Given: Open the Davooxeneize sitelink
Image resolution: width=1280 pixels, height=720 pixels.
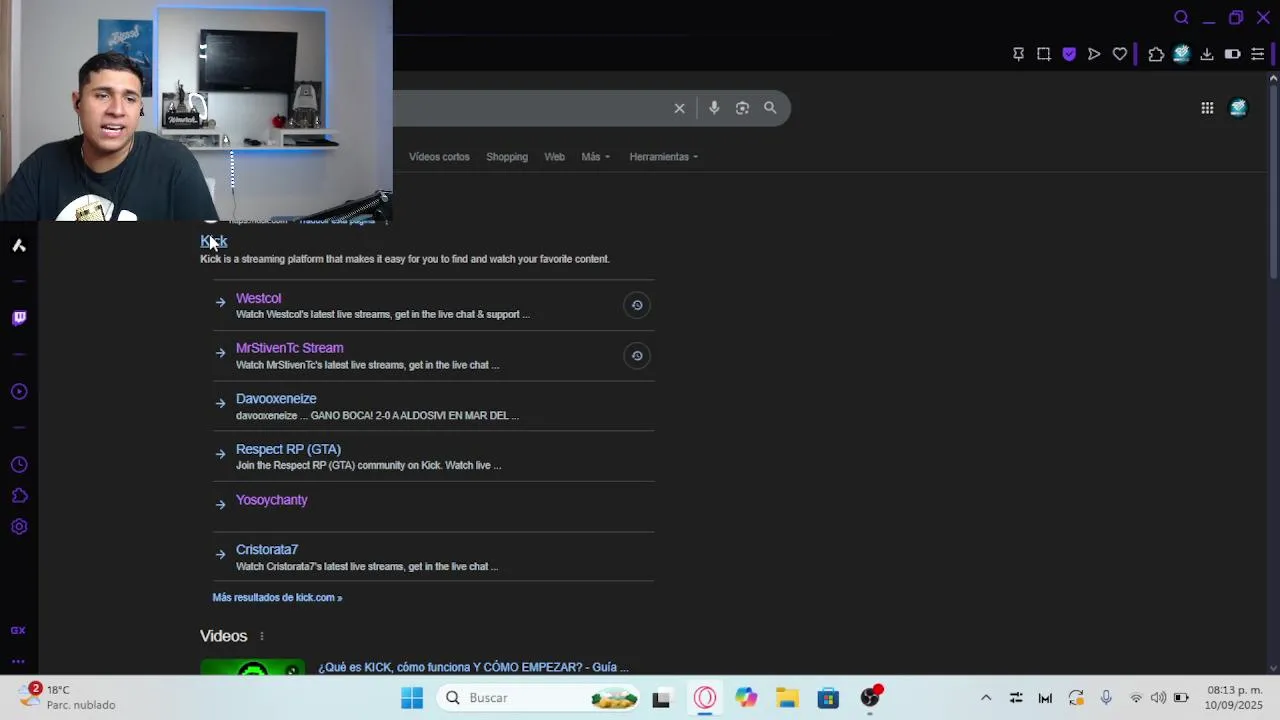Looking at the screenshot, I should click(276, 399).
